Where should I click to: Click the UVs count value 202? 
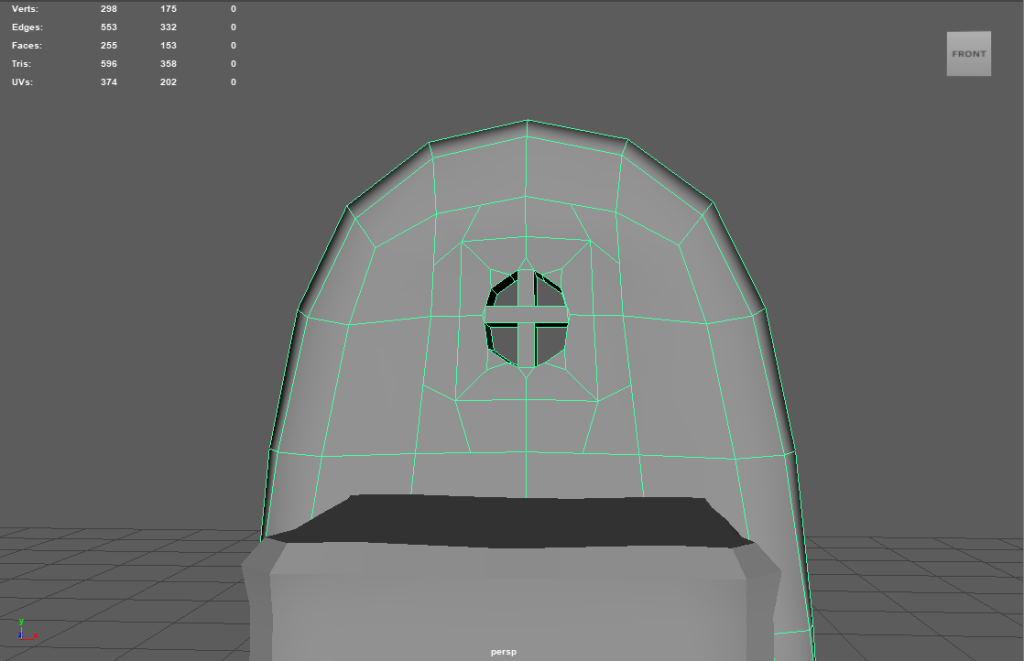click(168, 82)
